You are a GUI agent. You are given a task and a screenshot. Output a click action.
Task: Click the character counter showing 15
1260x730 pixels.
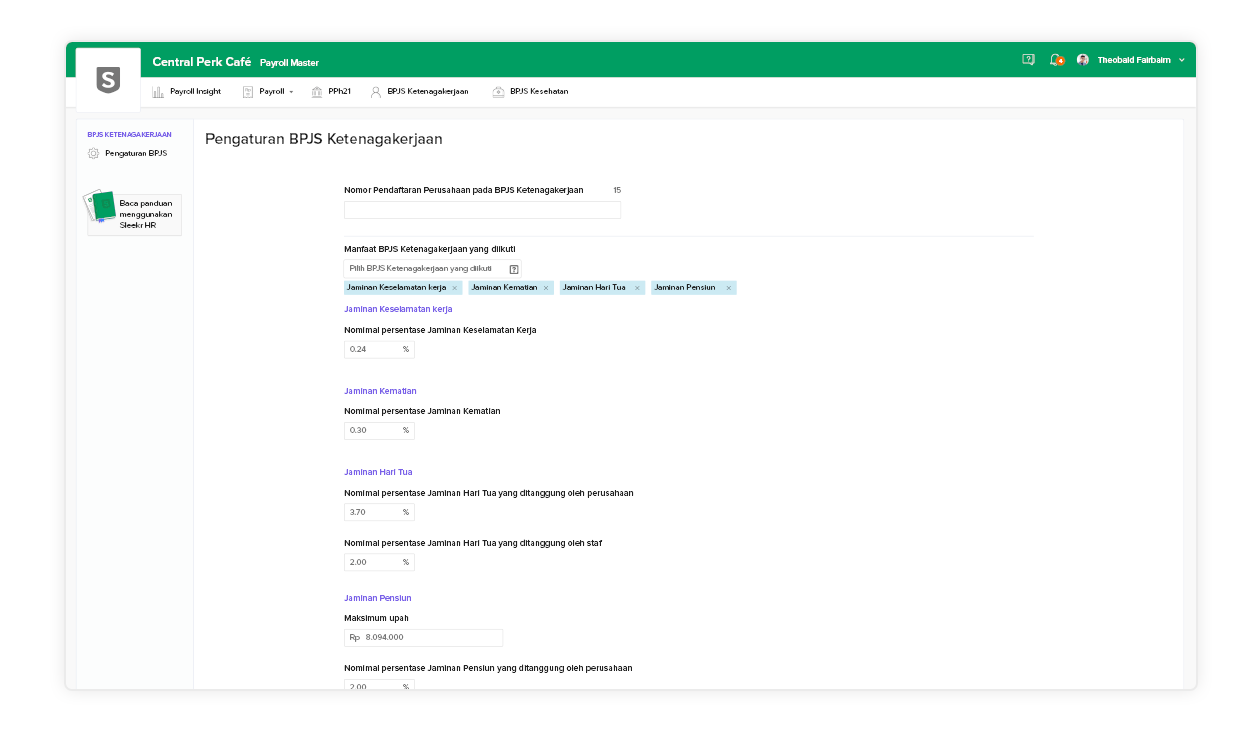coord(617,190)
